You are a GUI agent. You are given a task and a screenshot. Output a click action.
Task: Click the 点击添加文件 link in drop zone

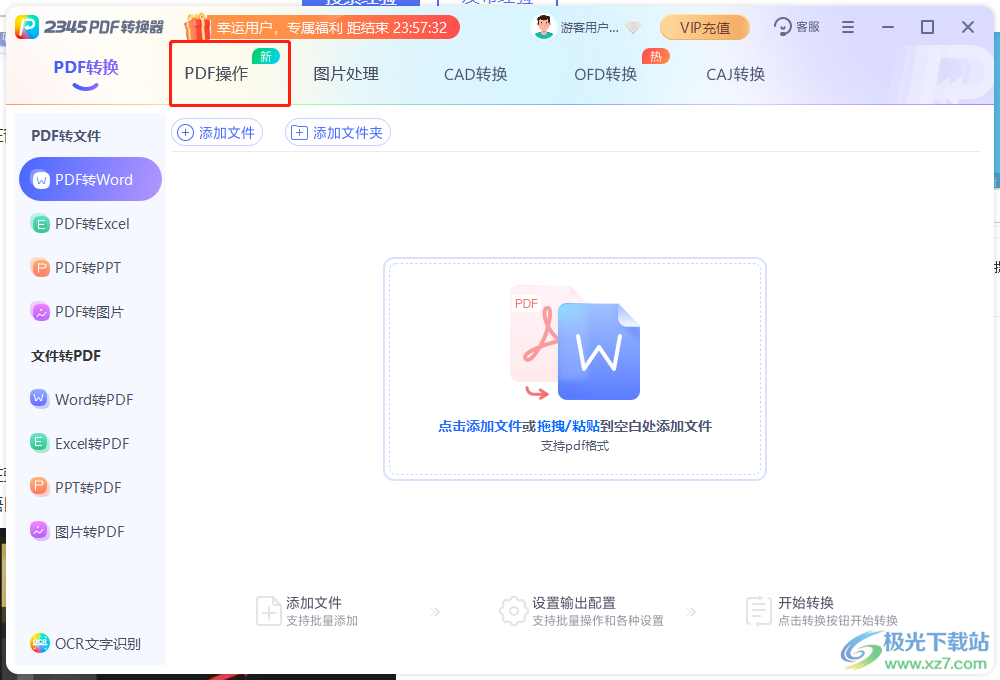(480, 426)
